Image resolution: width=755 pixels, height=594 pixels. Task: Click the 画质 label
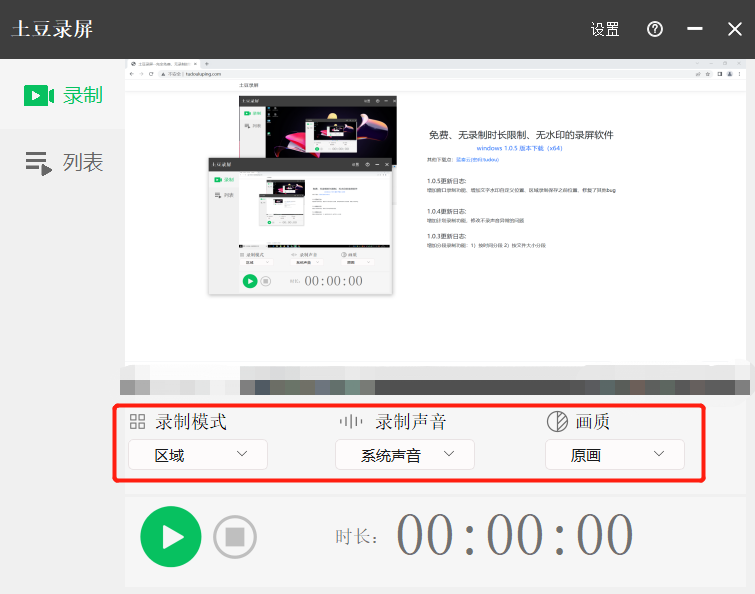pyautogui.click(x=593, y=422)
